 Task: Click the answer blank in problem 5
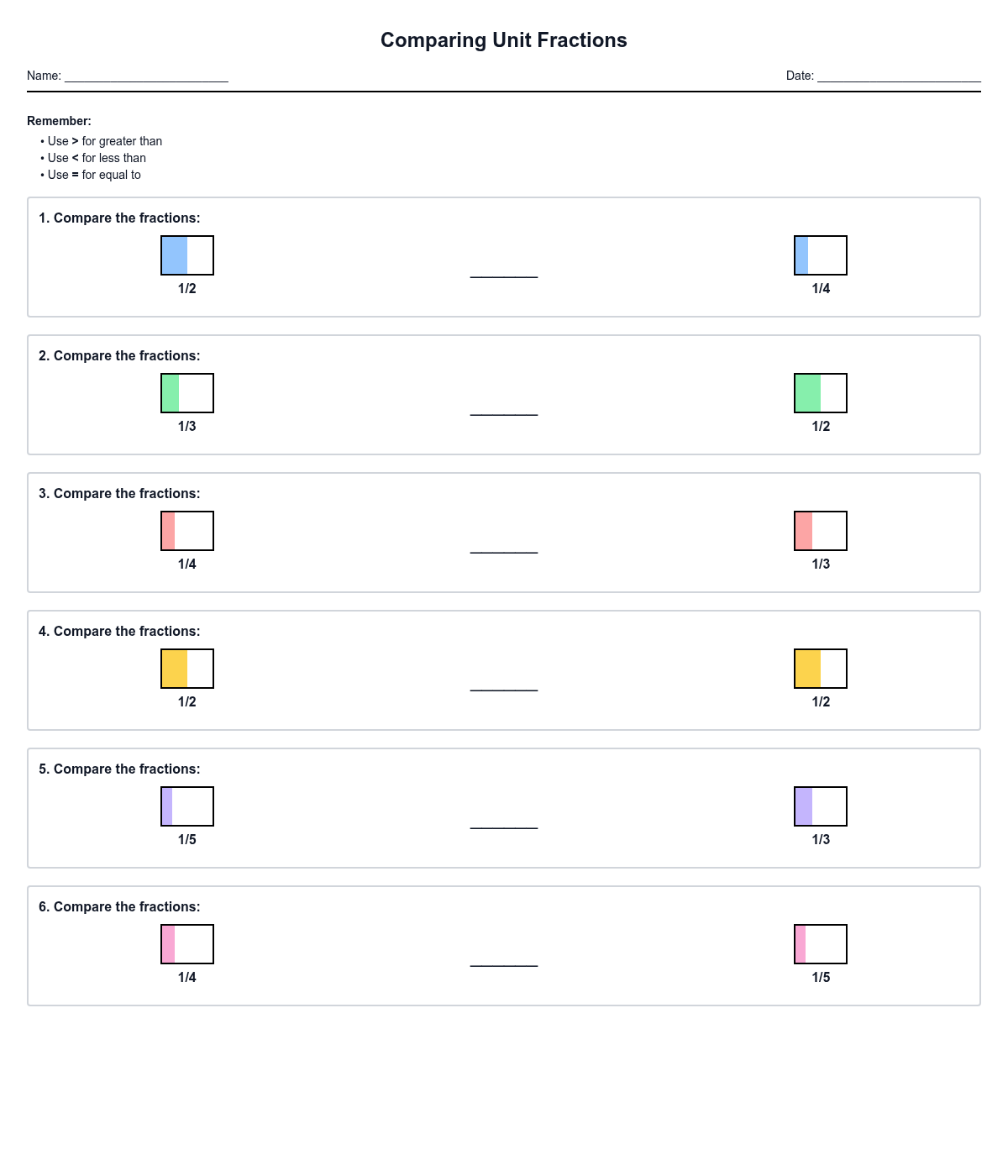coord(504,820)
